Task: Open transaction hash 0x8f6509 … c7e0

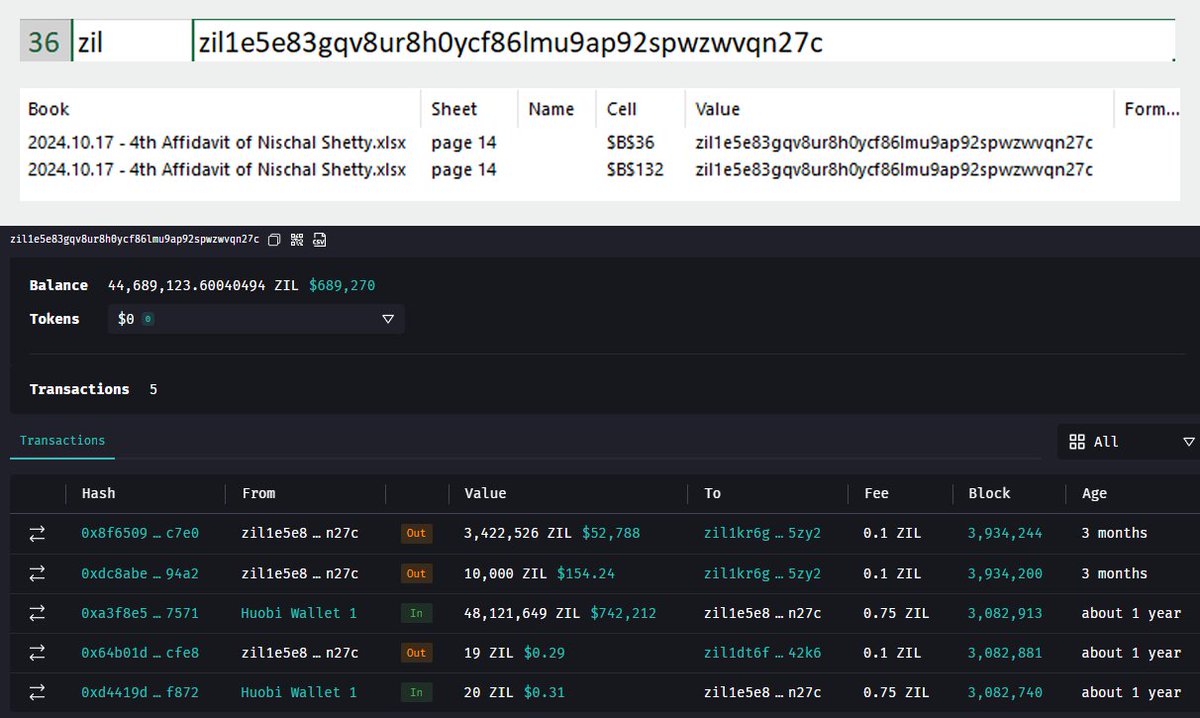Action: [x=140, y=533]
